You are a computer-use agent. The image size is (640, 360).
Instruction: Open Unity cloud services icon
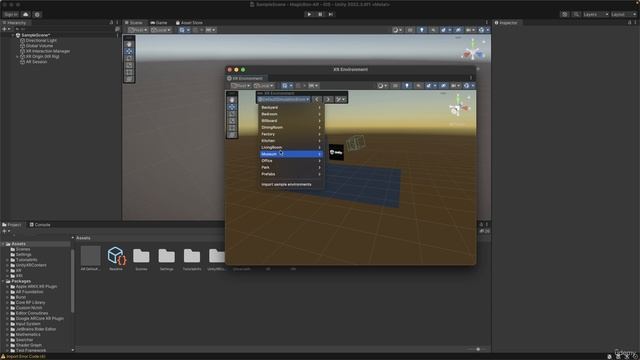click(x=26, y=14)
